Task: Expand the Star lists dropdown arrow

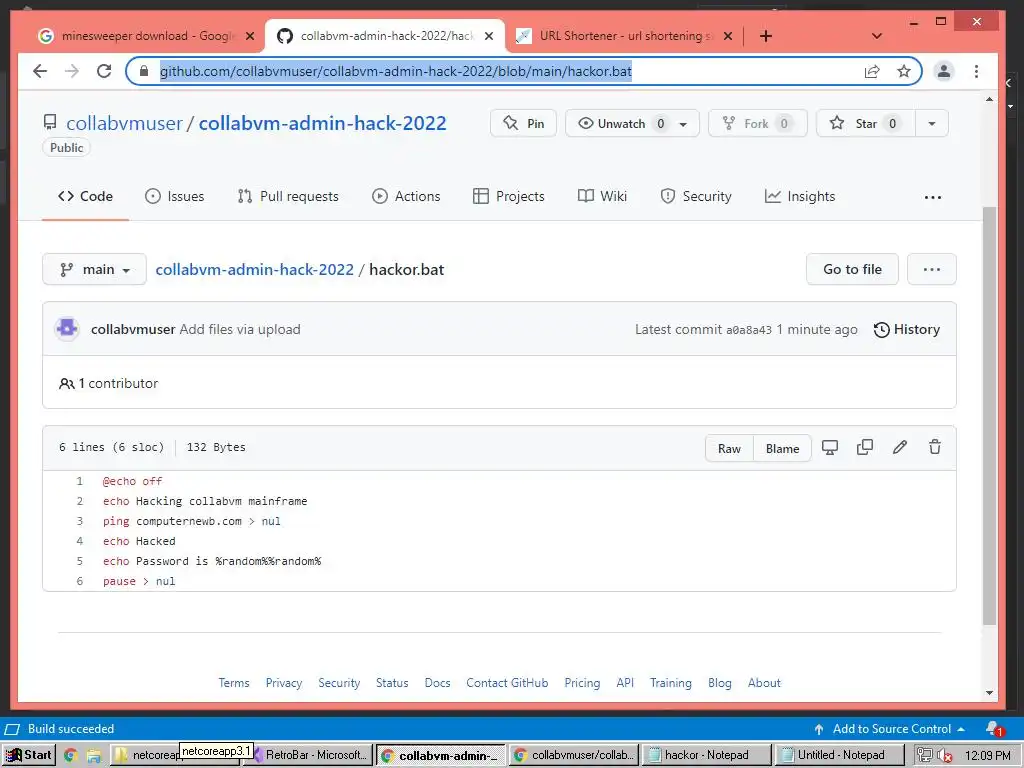Action: (x=932, y=123)
